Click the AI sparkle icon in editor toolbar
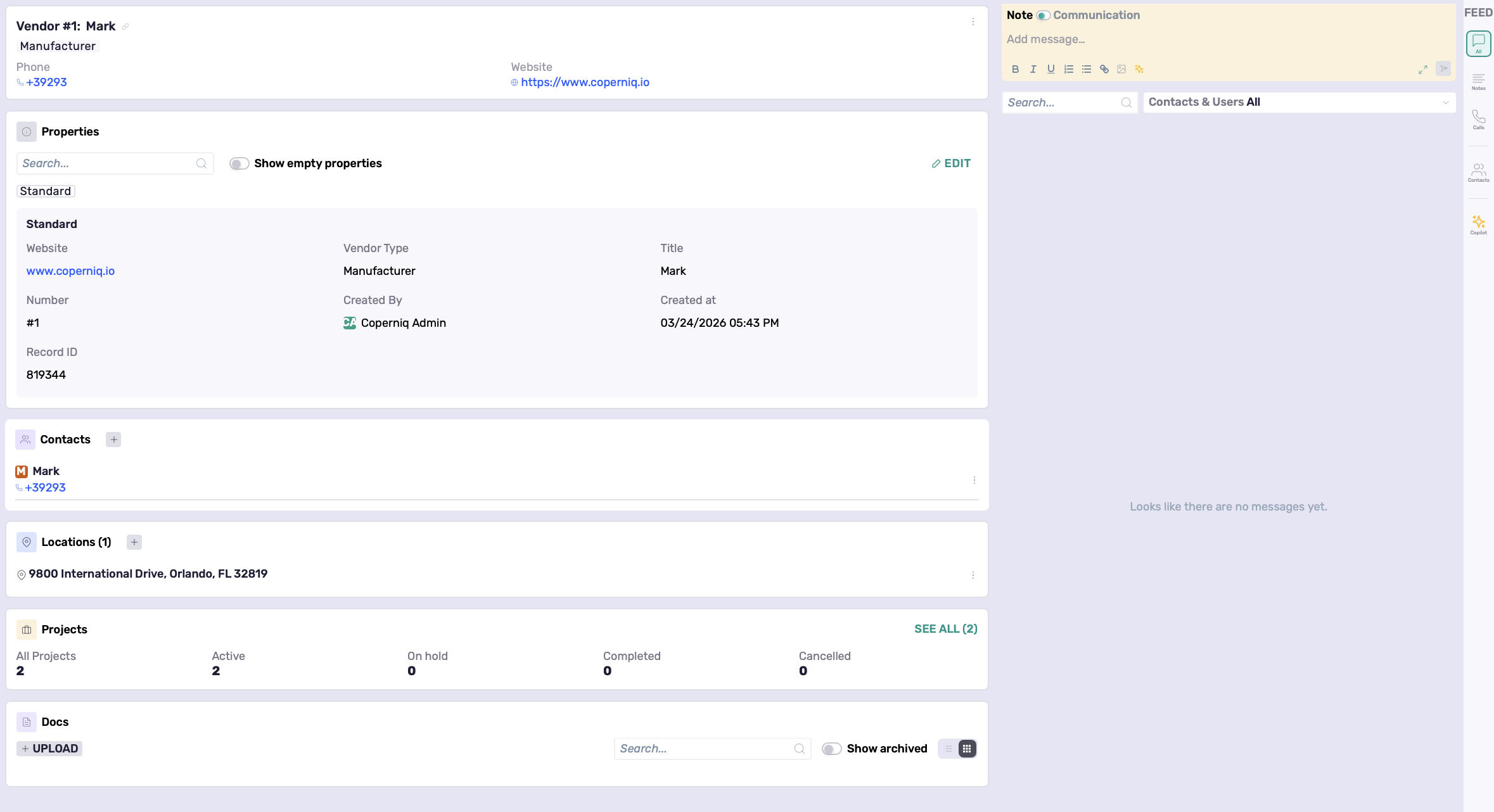The height and width of the screenshot is (812, 1494). tap(1139, 69)
